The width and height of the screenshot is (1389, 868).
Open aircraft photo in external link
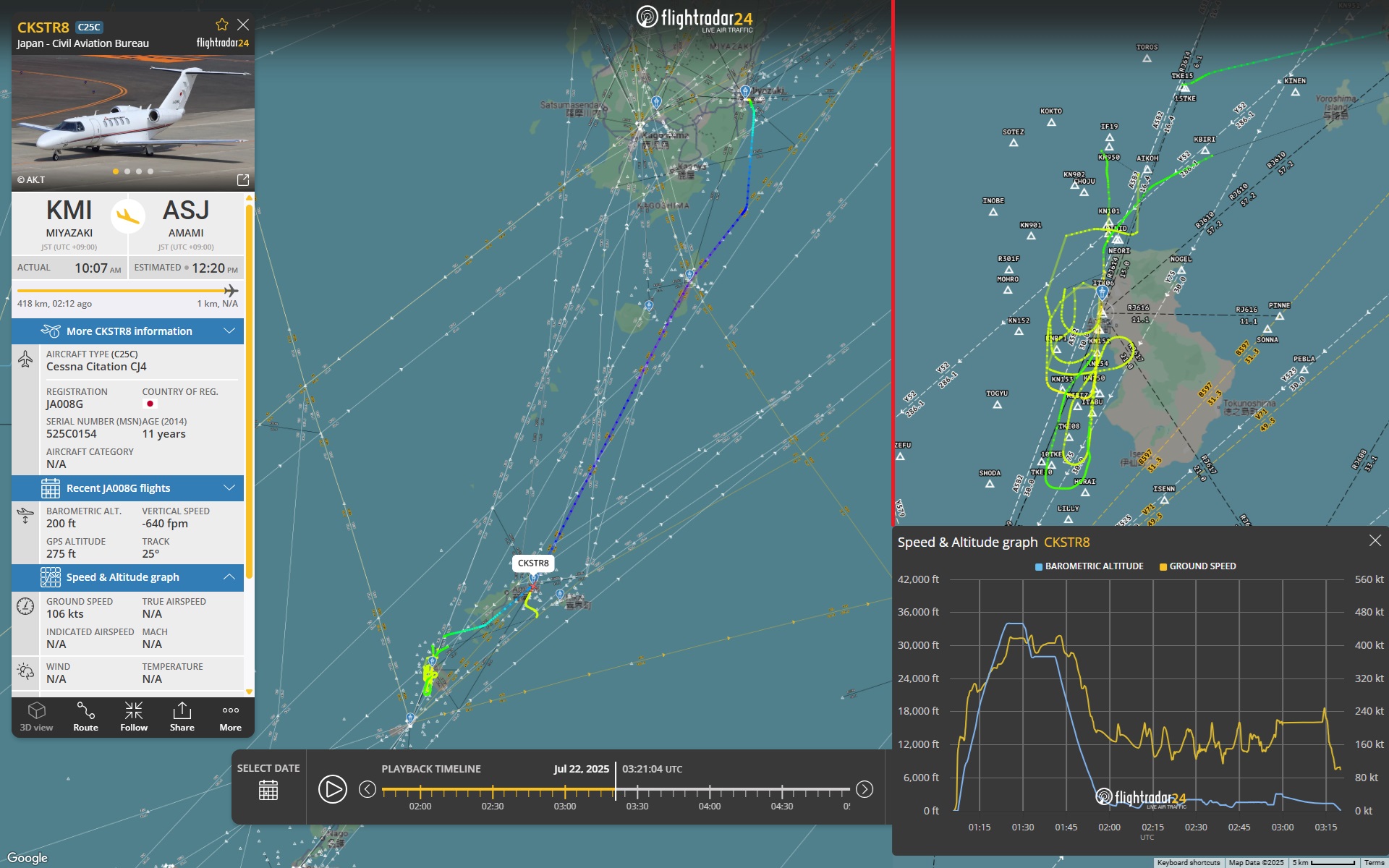pos(243,179)
